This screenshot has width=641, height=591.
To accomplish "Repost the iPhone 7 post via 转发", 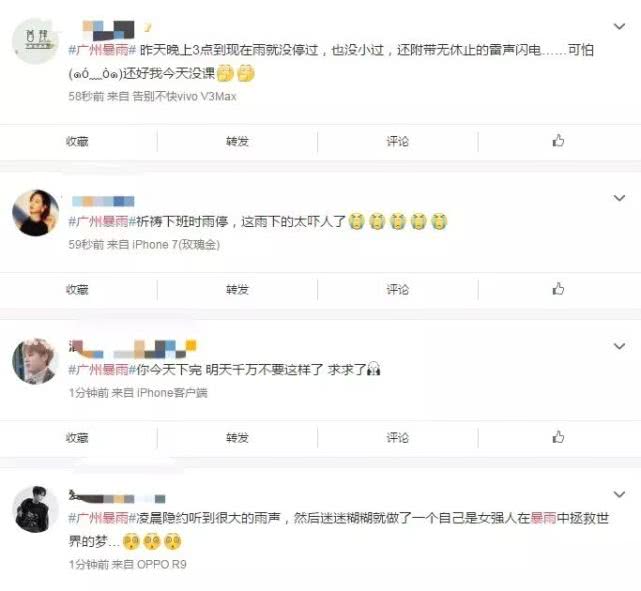I will coord(238,290).
